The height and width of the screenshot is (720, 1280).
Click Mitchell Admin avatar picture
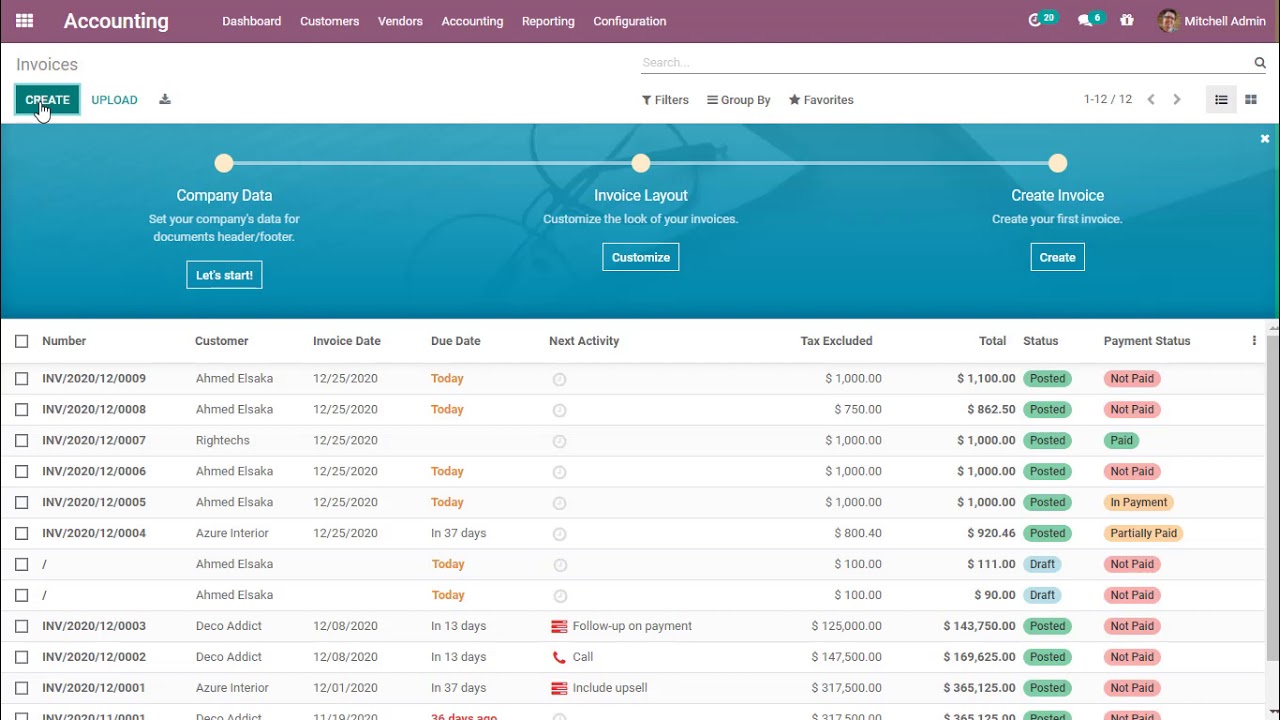(1168, 20)
